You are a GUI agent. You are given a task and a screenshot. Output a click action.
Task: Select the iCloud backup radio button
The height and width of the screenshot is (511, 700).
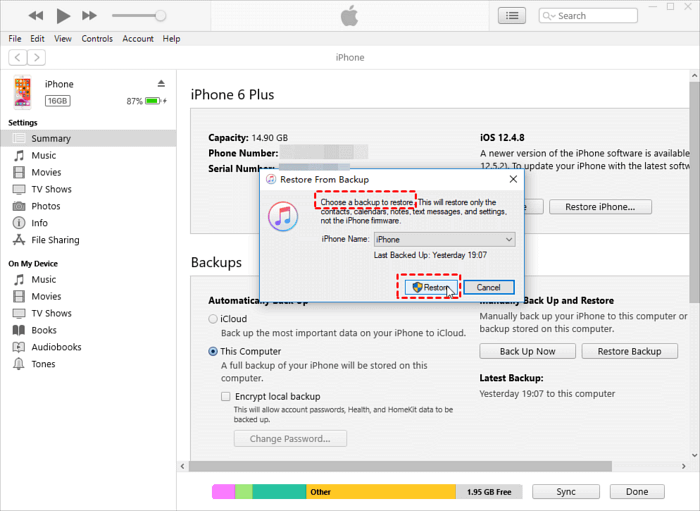(213, 319)
